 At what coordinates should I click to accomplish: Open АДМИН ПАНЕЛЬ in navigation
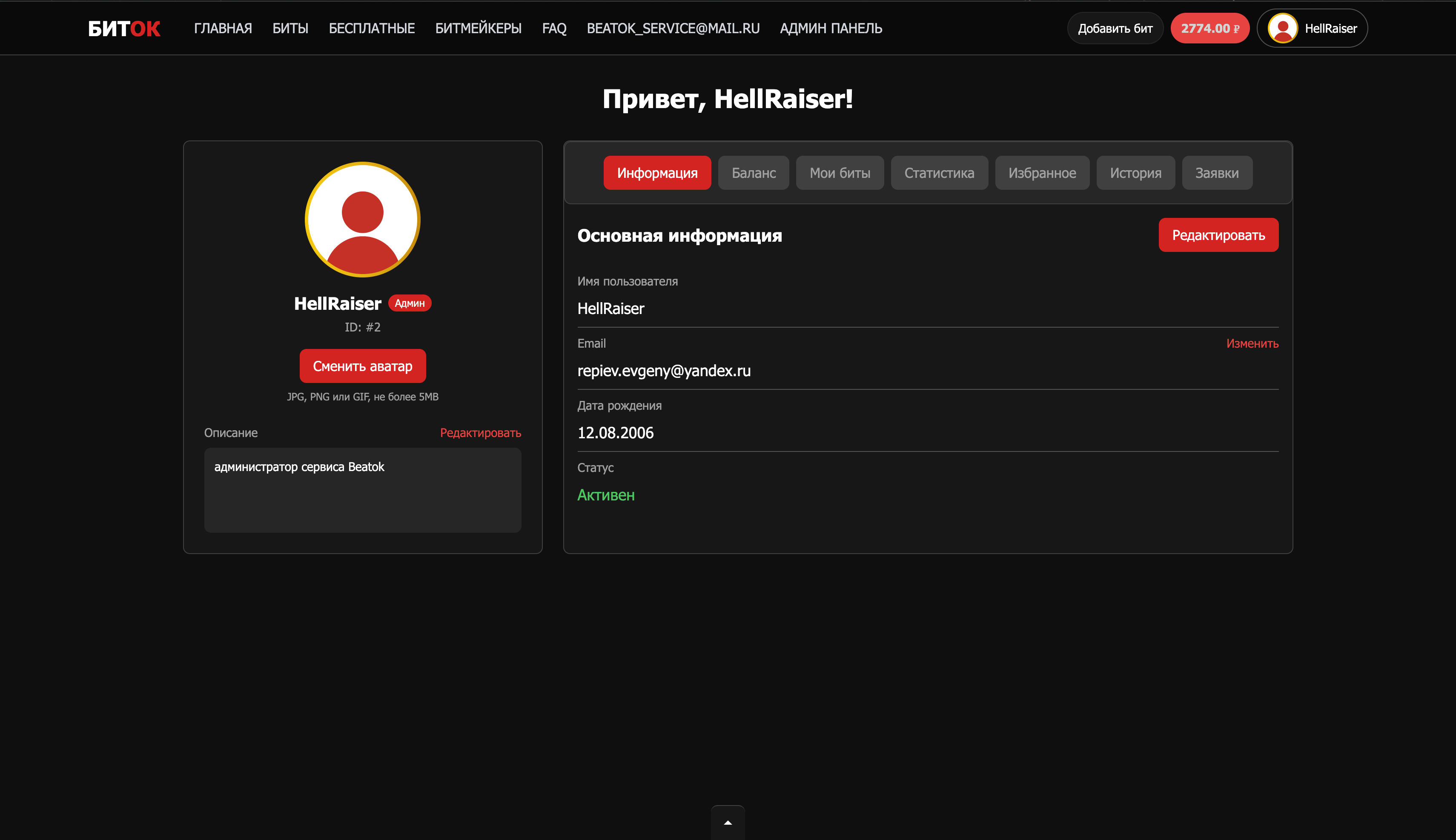(831, 28)
